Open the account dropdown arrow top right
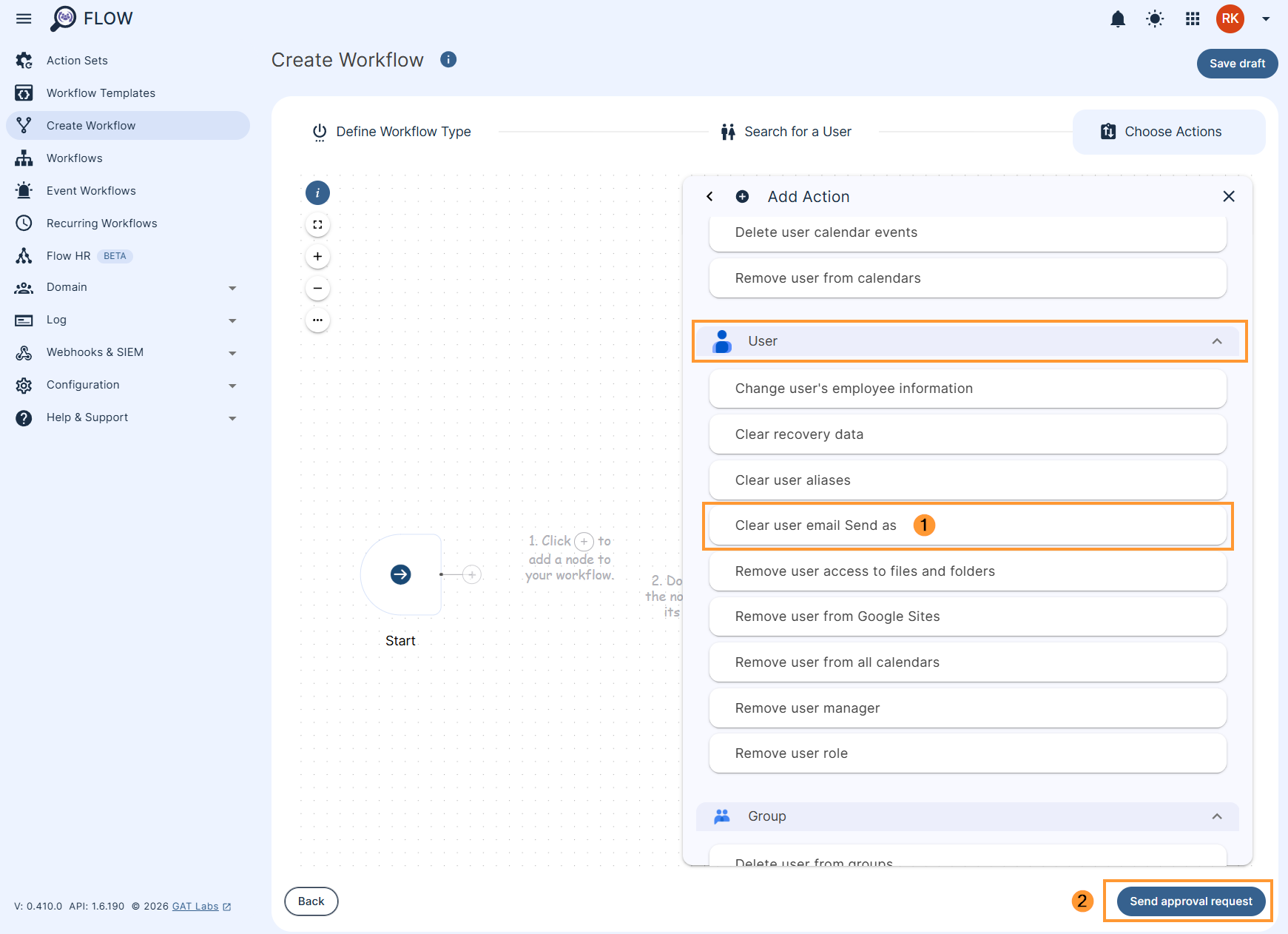The width and height of the screenshot is (1288, 934). coord(1267,19)
